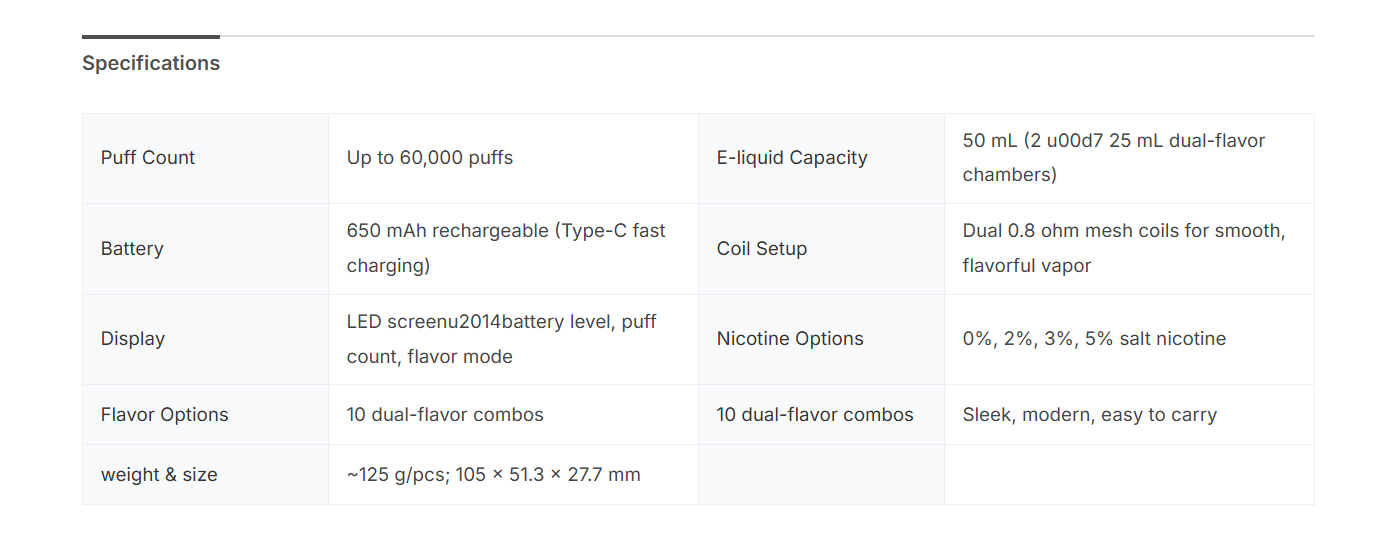
Task: Click the 'Sleek, modern, easy to carry' text
Action: 1089,415
